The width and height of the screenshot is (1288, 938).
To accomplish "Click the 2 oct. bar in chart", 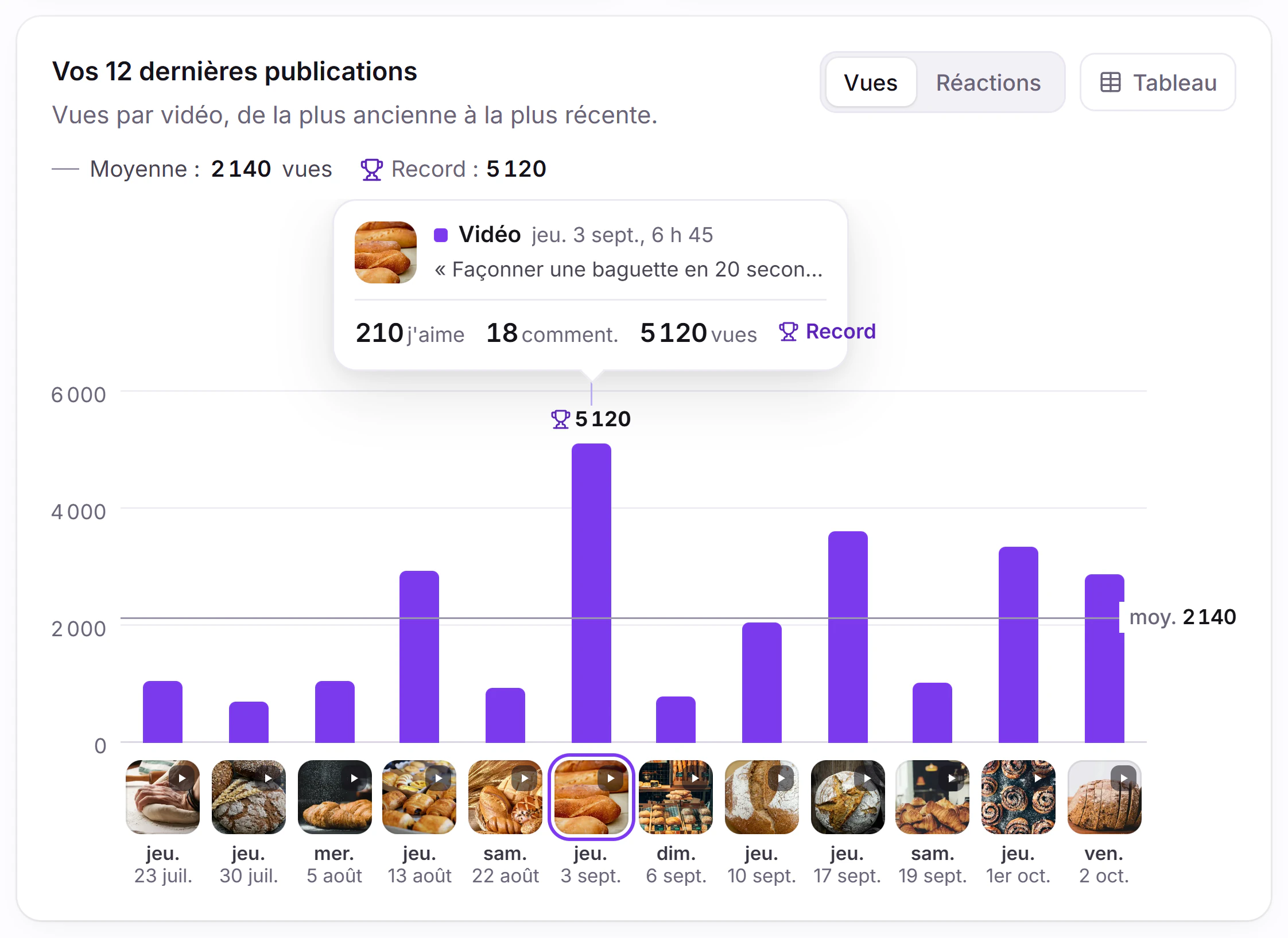I will click(1104, 659).
